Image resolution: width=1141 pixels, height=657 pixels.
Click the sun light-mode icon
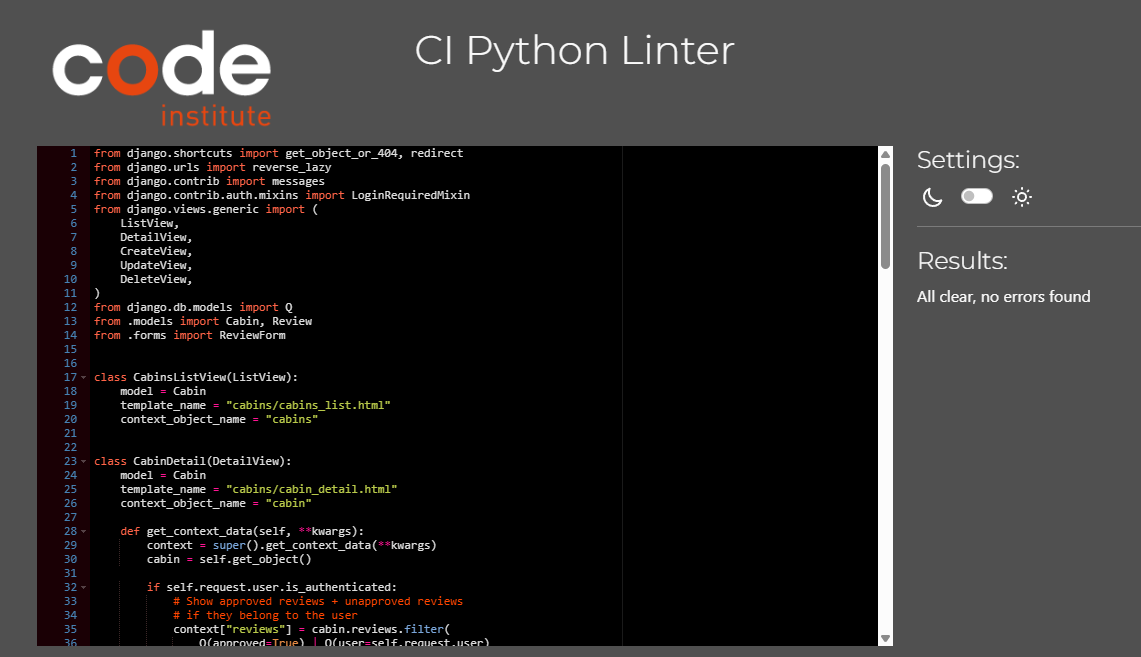coord(1022,197)
